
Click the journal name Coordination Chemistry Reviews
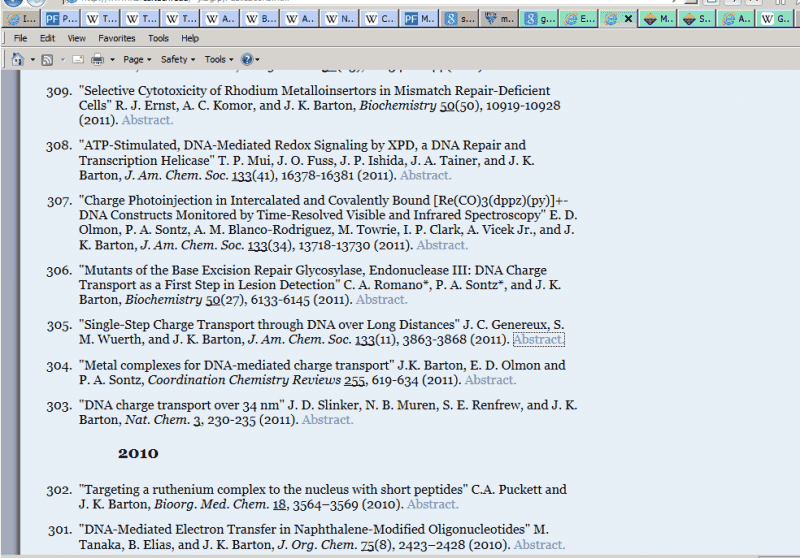pos(244,380)
